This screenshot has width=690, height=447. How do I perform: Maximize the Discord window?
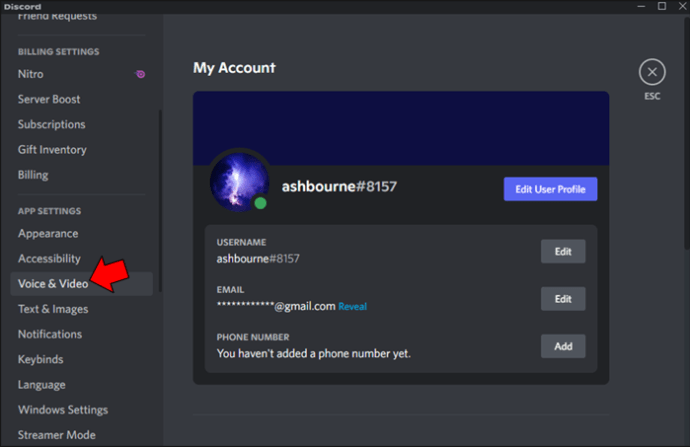pos(661,6)
